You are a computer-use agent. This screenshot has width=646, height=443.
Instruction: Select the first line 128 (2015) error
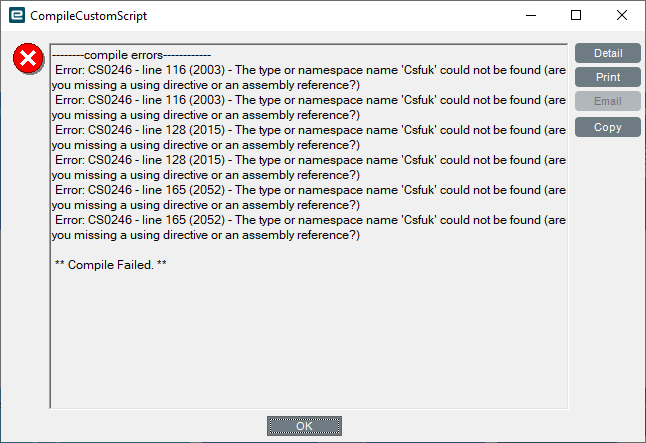pyautogui.click(x=309, y=138)
